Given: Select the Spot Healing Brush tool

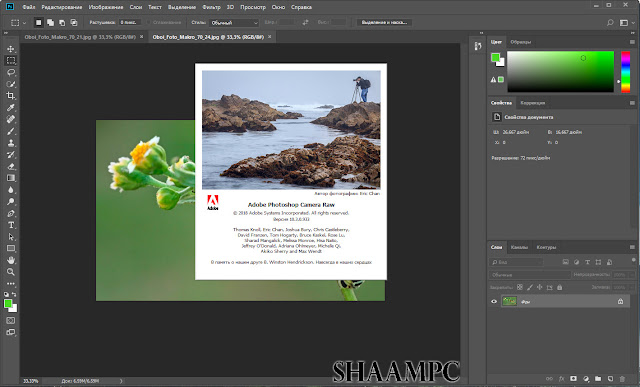Looking at the screenshot, I should (x=11, y=119).
